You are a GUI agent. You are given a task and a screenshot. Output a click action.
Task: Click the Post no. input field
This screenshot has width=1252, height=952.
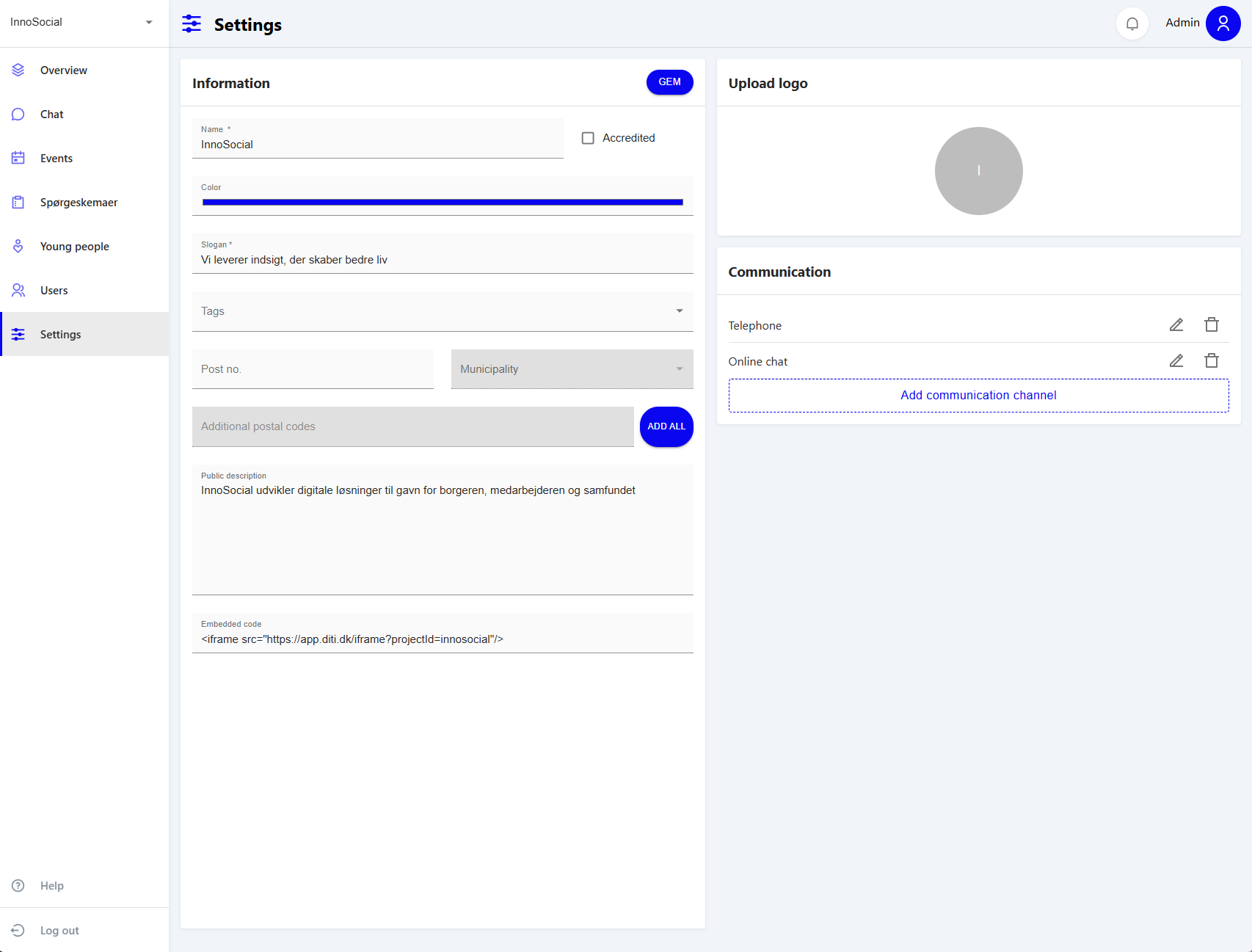(313, 369)
